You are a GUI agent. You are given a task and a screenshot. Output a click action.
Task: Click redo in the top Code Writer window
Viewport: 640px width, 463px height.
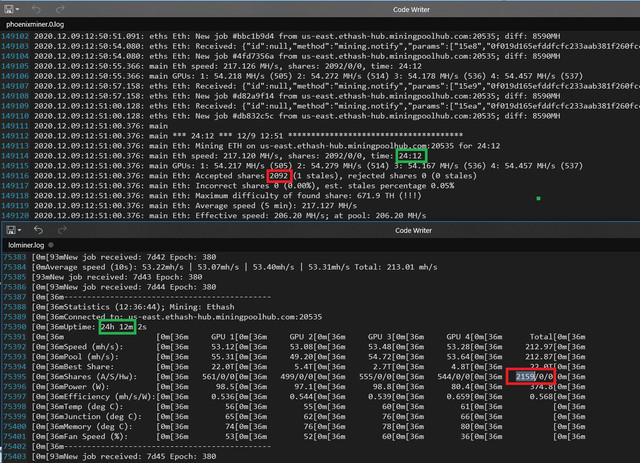(x=60, y=9)
